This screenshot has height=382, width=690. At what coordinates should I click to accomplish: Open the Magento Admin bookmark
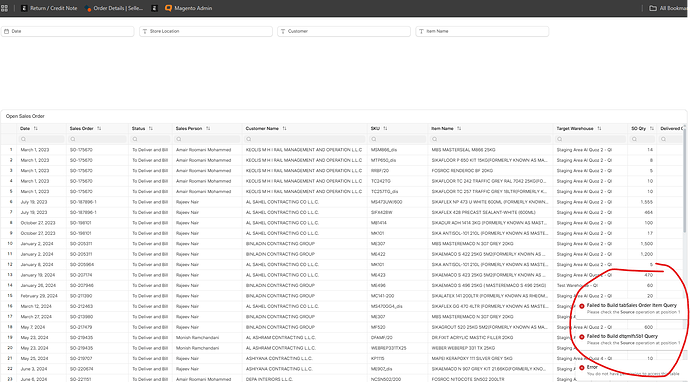click(188, 8)
